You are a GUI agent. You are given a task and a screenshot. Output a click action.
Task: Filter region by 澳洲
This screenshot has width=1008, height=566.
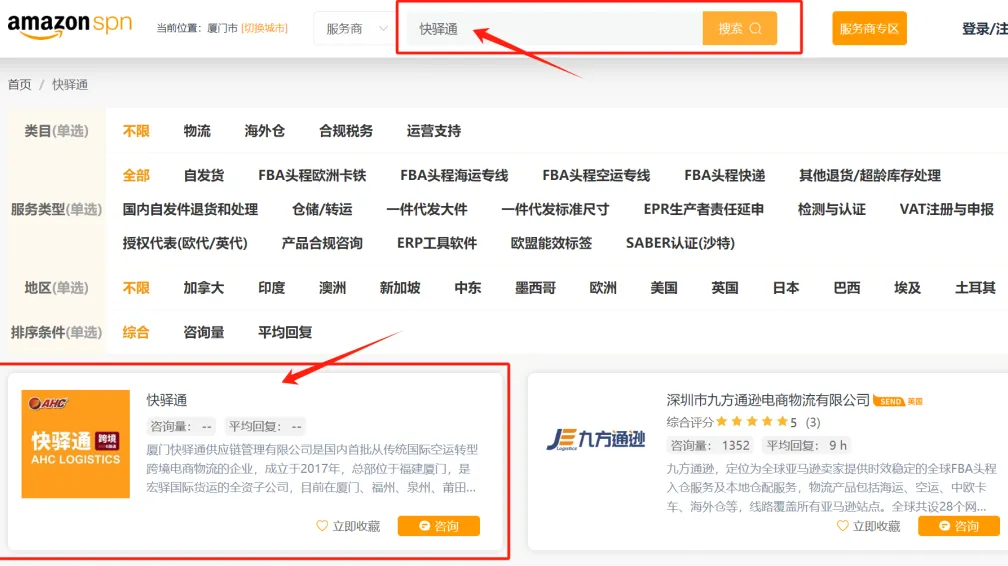332,288
